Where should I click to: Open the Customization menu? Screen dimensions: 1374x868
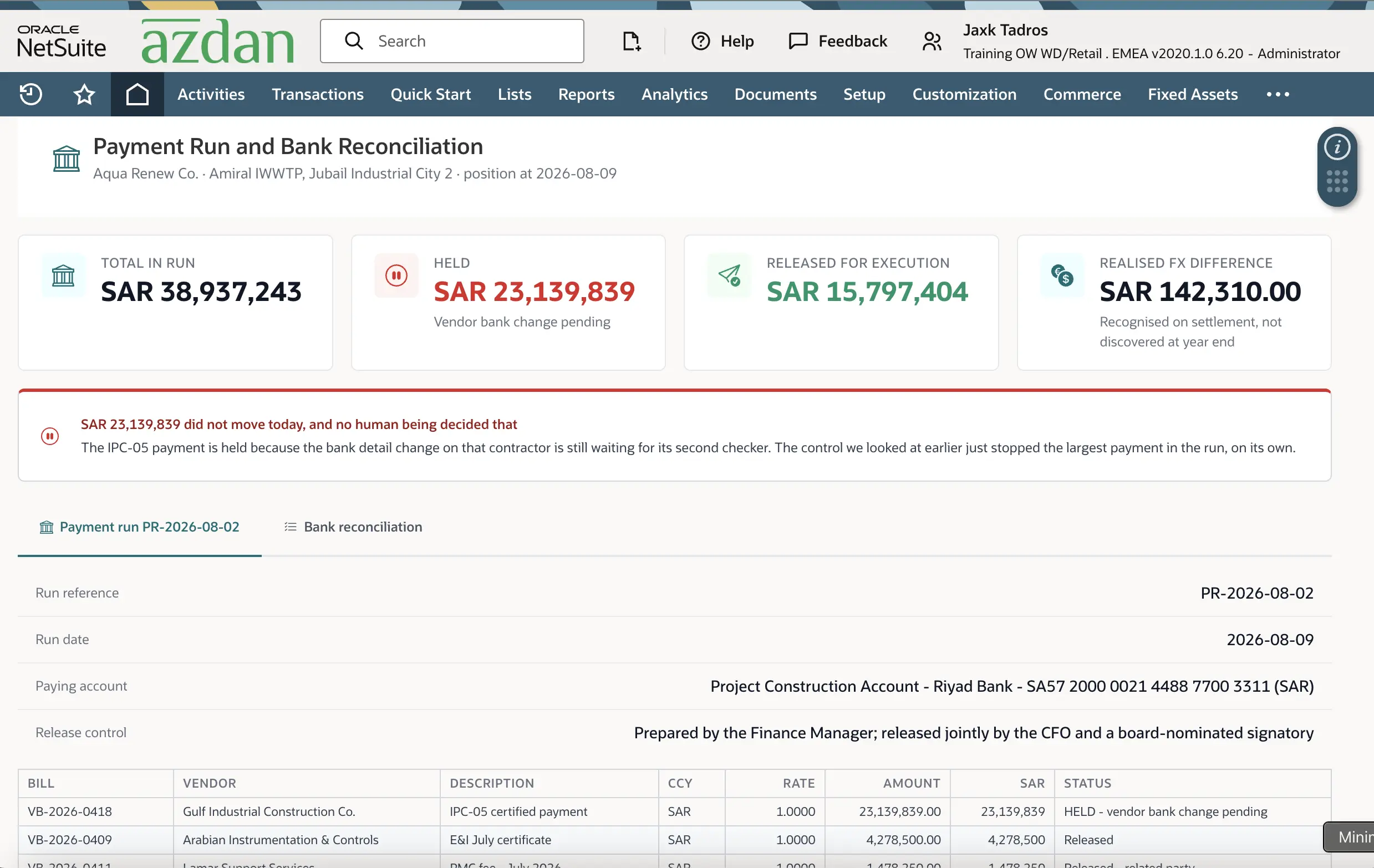[964, 94]
